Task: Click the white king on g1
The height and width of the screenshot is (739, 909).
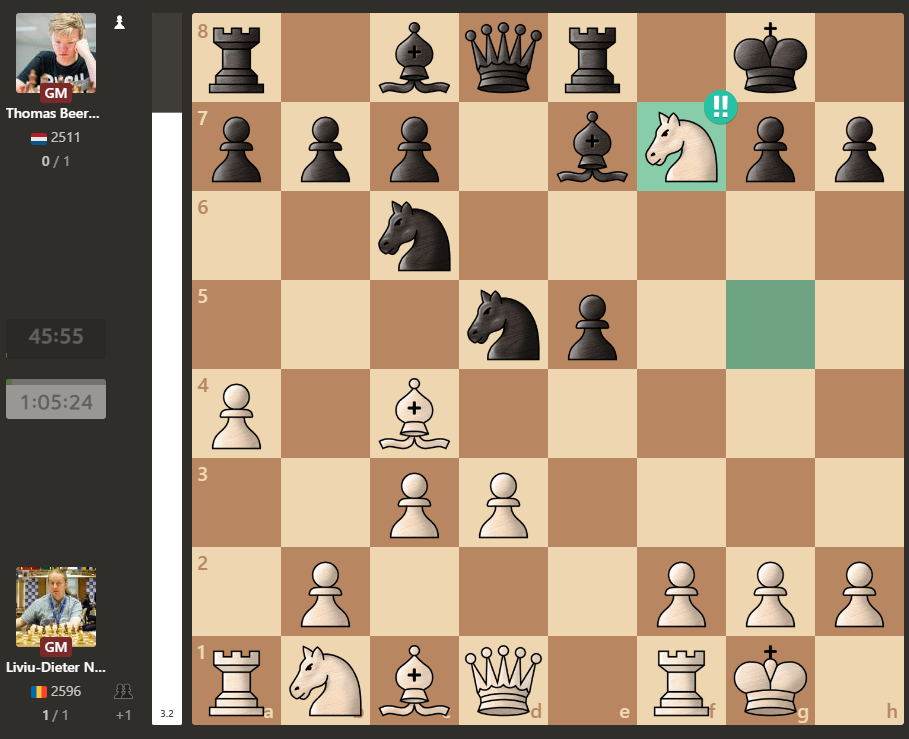Action: click(770, 680)
